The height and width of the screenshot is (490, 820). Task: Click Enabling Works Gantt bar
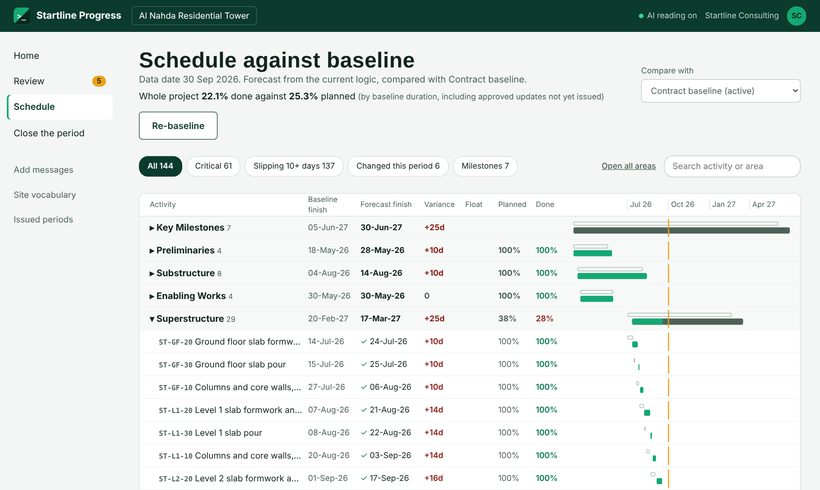[597, 299]
